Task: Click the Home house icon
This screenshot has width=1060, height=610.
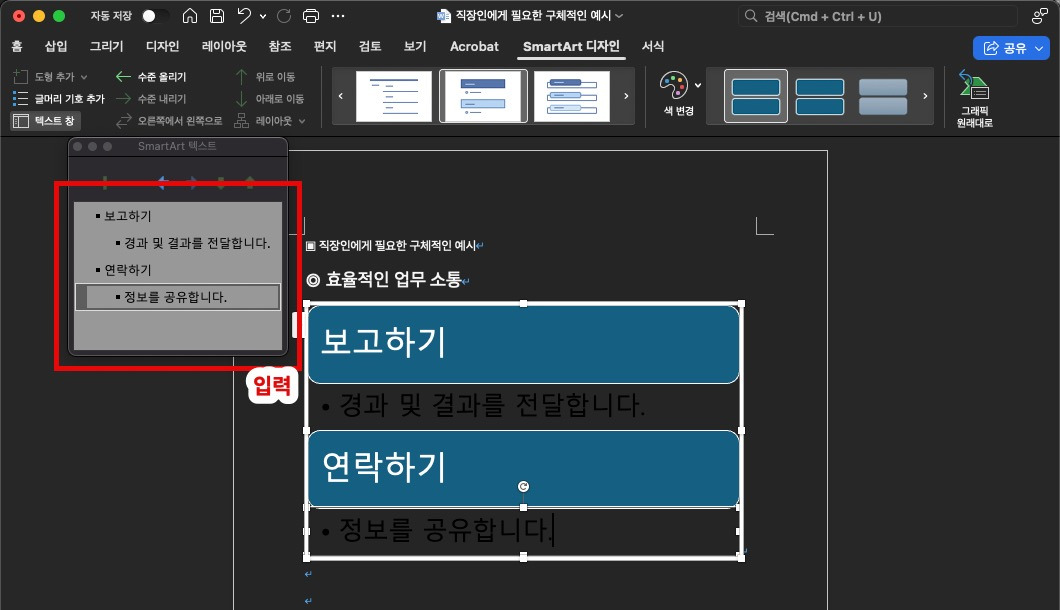Action: click(x=190, y=16)
